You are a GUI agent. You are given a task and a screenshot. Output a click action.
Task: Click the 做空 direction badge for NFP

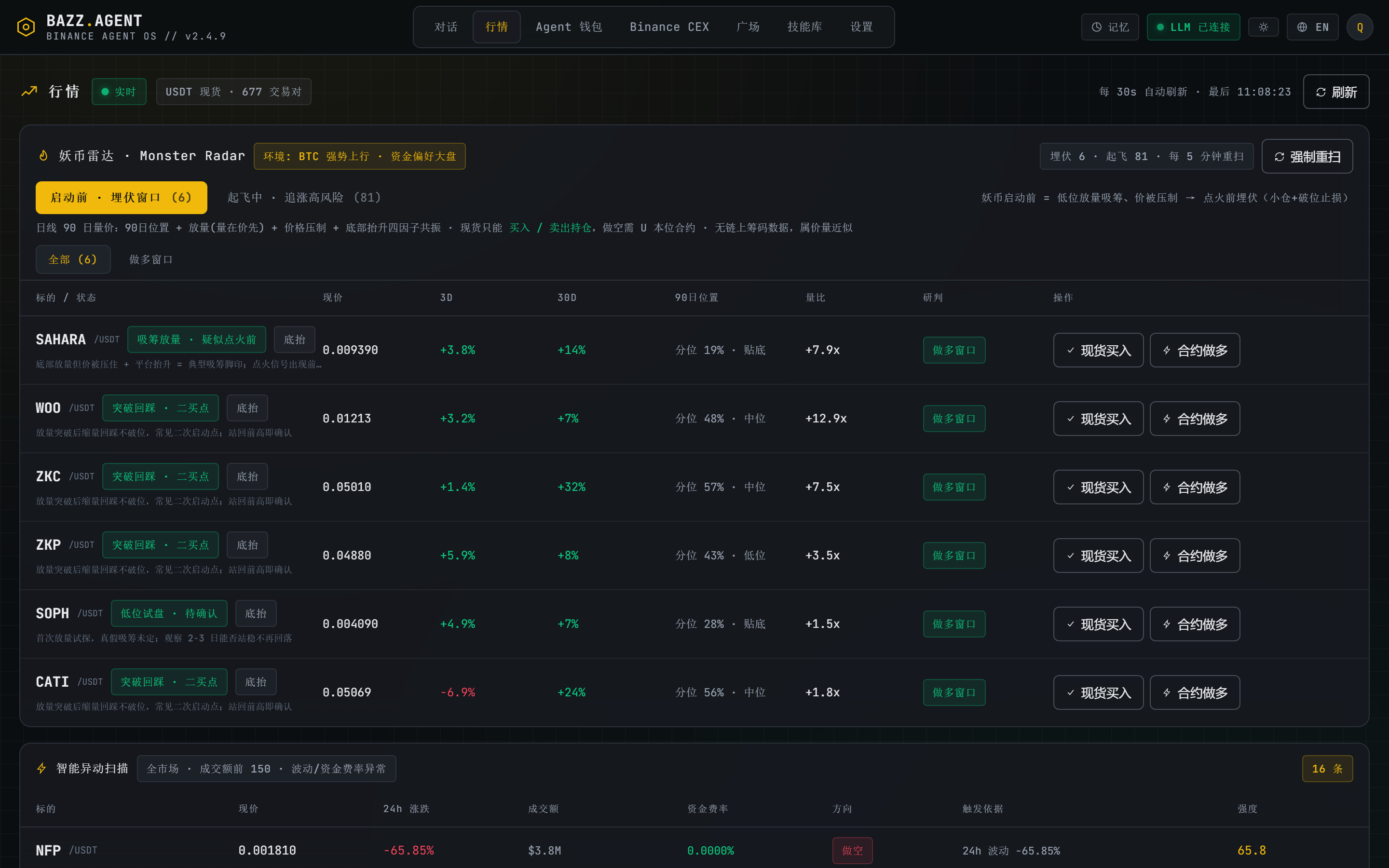(x=852, y=850)
